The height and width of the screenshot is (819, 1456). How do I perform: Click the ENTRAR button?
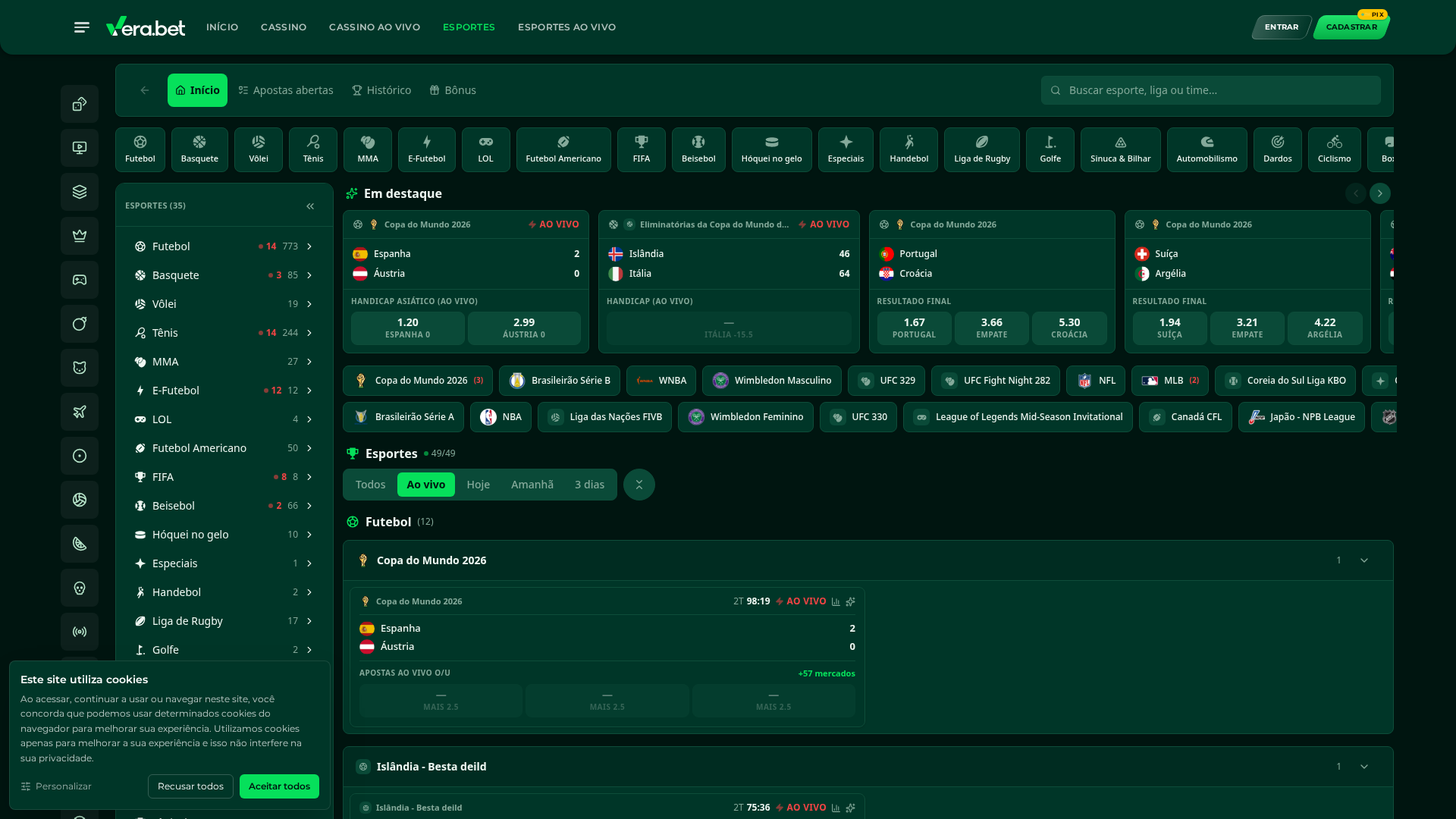(x=1282, y=27)
